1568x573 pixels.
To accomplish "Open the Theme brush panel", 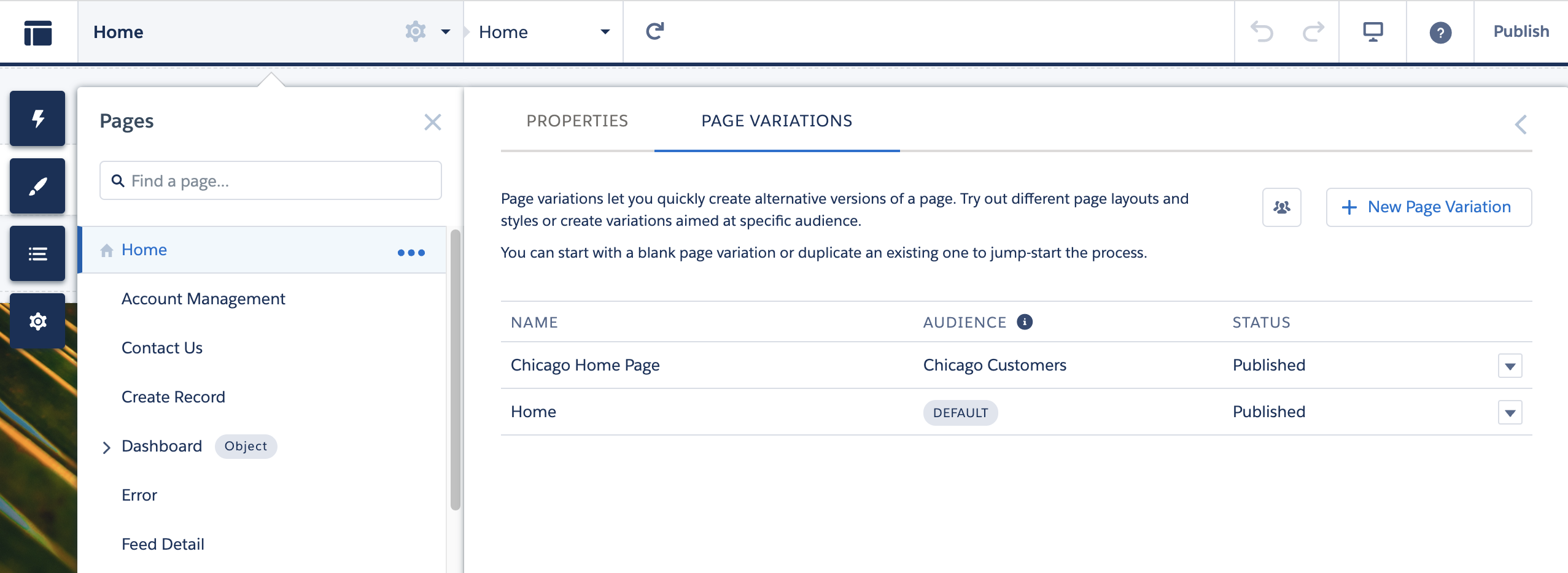I will click(x=37, y=186).
